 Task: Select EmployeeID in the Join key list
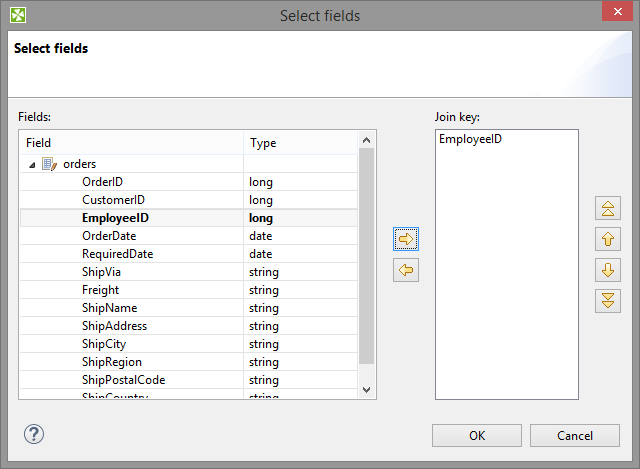(x=470, y=140)
